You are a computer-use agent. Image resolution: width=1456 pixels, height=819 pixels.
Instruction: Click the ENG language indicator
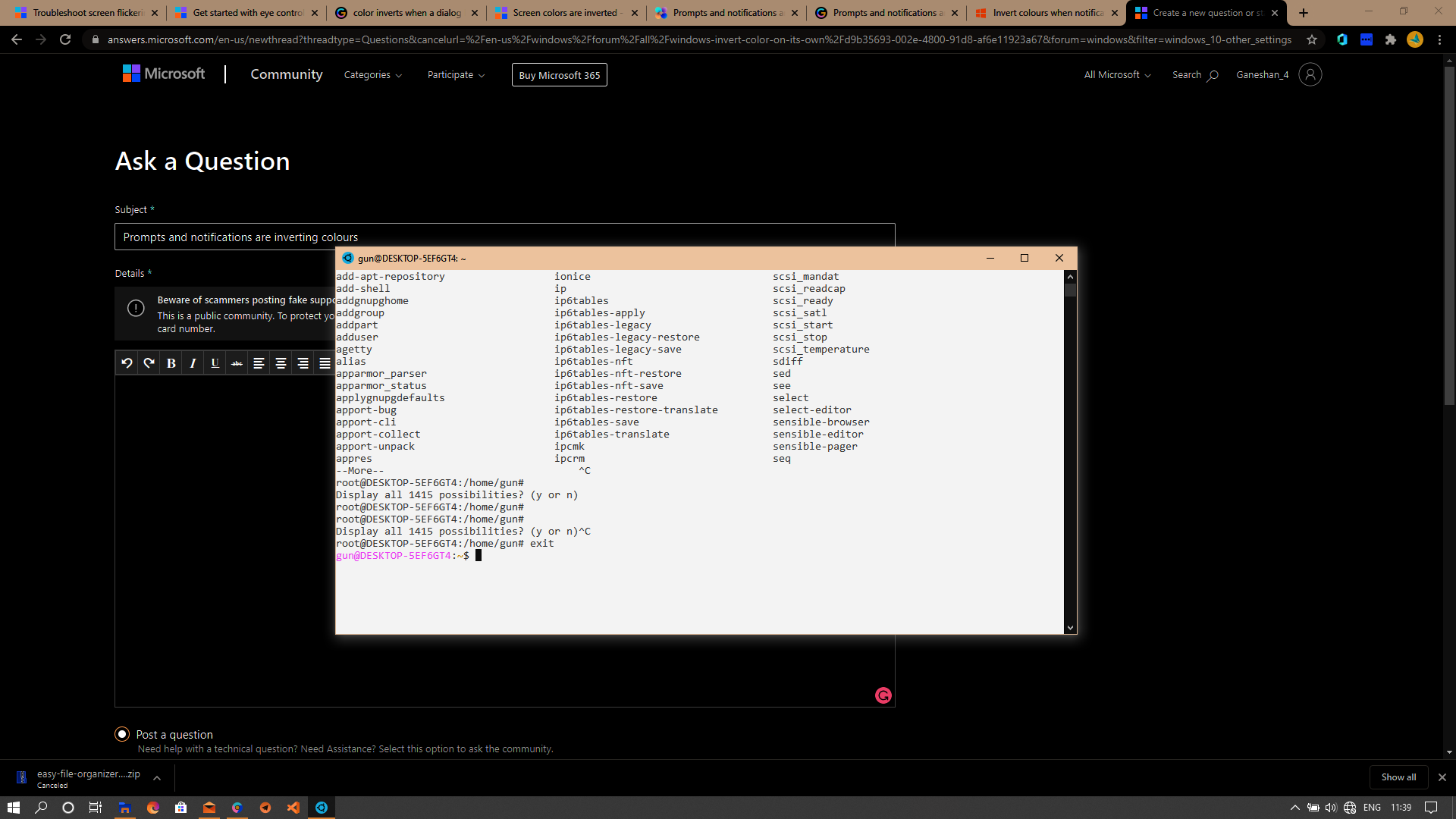pyautogui.click(x=1372, y=808)
